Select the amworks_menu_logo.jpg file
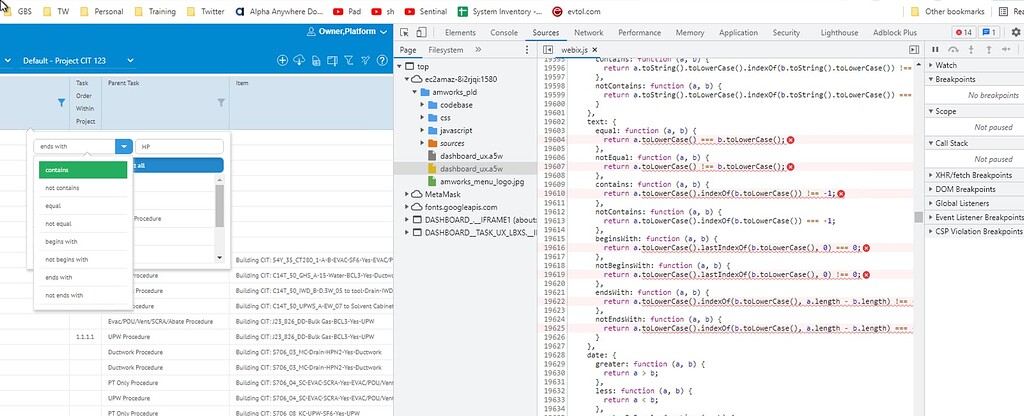Image resolution: width=1024 pixels, height=416 pixels. [x=482, y=182]
